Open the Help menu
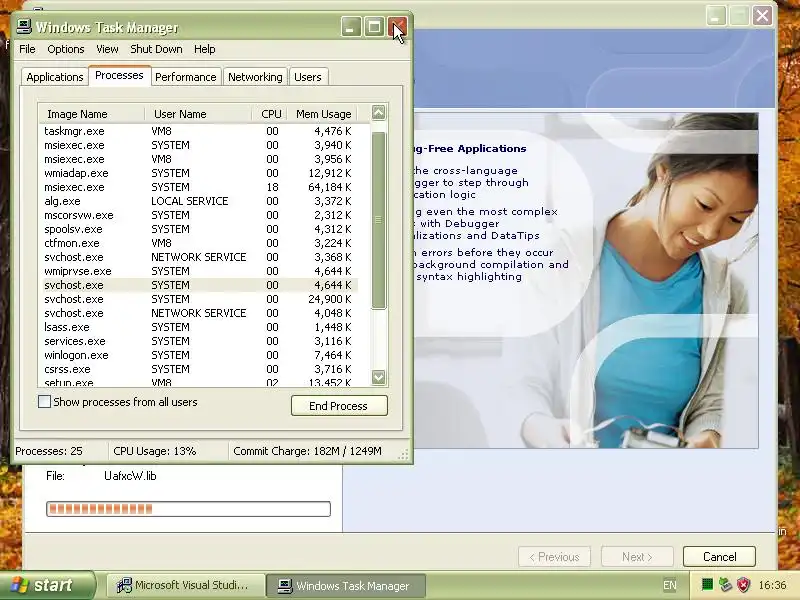Viewport: 800px width, 600px height. 205,49
